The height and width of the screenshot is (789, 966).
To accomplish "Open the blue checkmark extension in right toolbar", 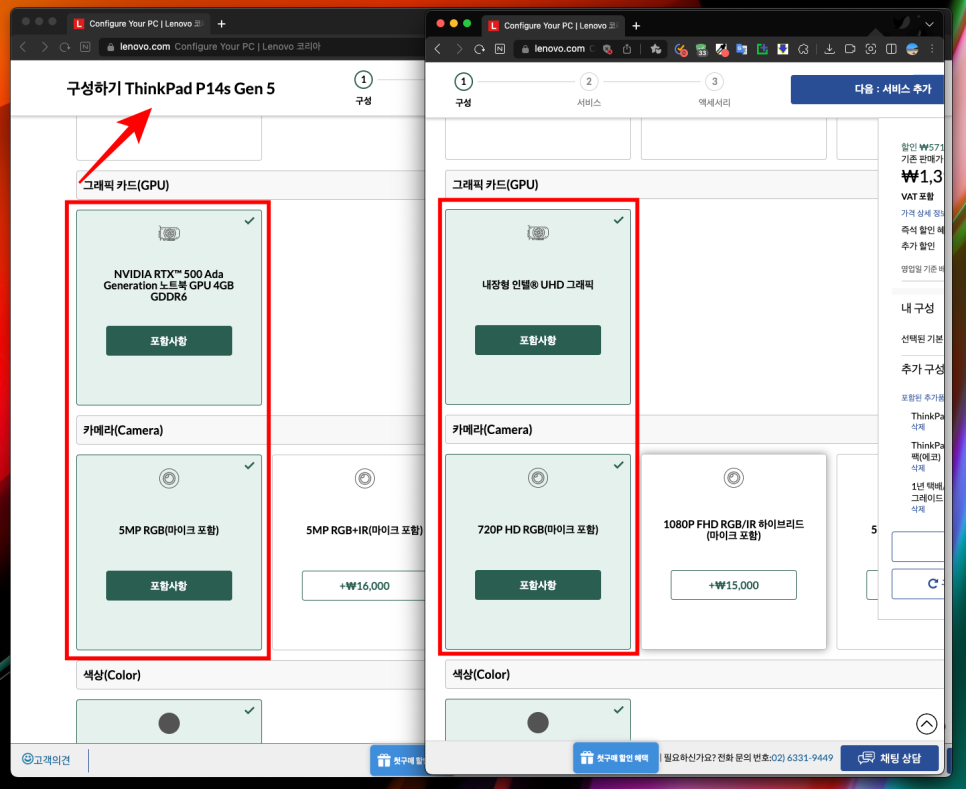I will click(681, 50).
